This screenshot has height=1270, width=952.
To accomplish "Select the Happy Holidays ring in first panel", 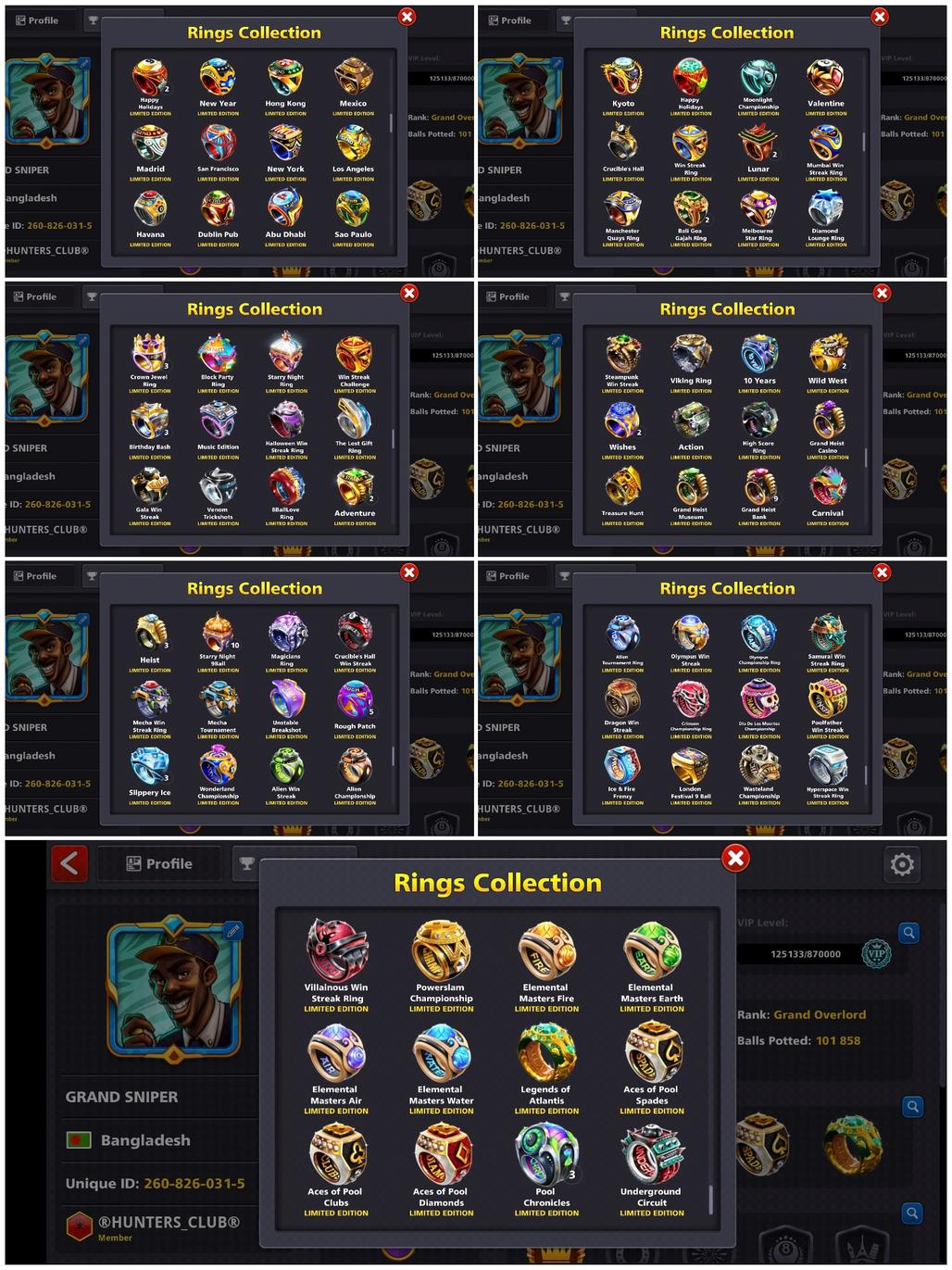I will tap(150, 84).
